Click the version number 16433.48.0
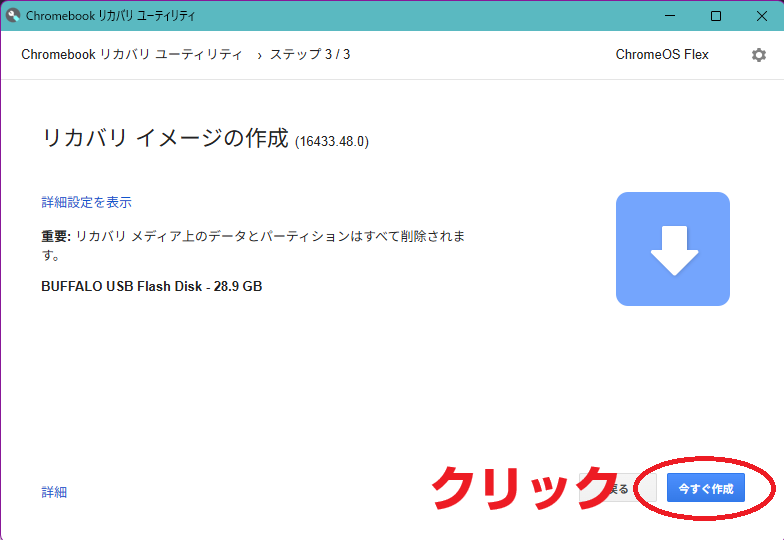 (x=332, y=142)
